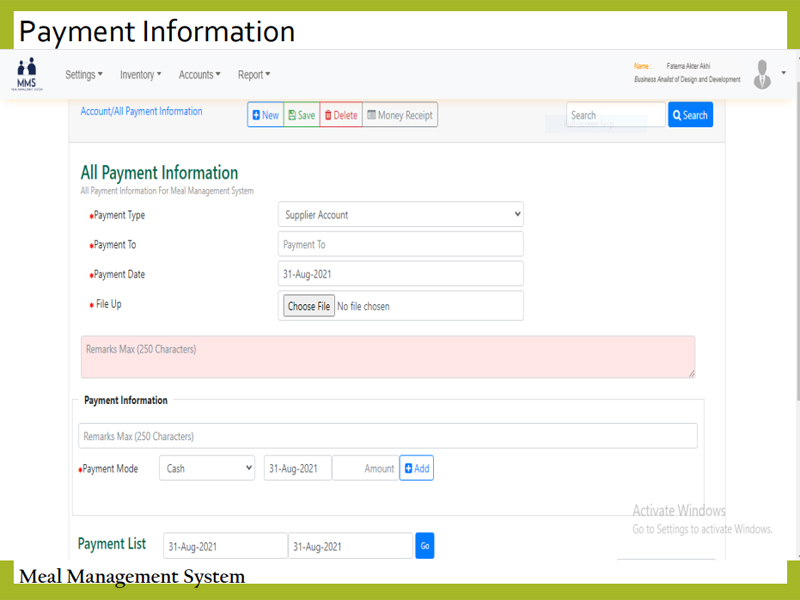Click Add button in Payment Information

point(416,468)
